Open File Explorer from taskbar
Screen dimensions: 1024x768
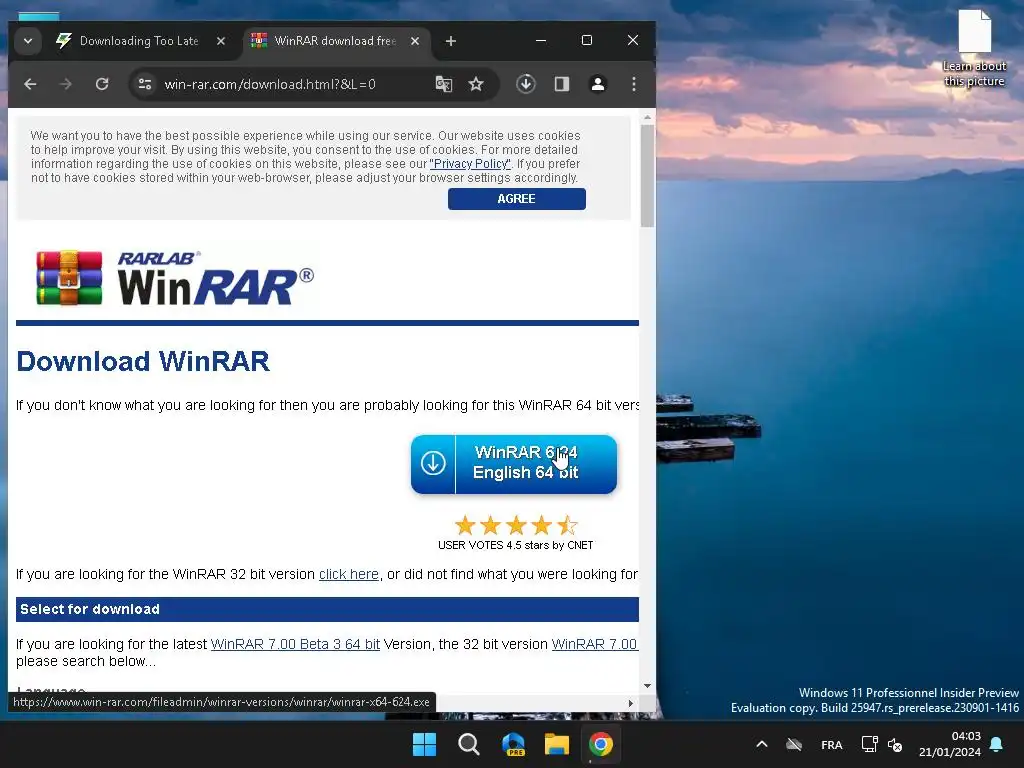[x=557, y=744]
